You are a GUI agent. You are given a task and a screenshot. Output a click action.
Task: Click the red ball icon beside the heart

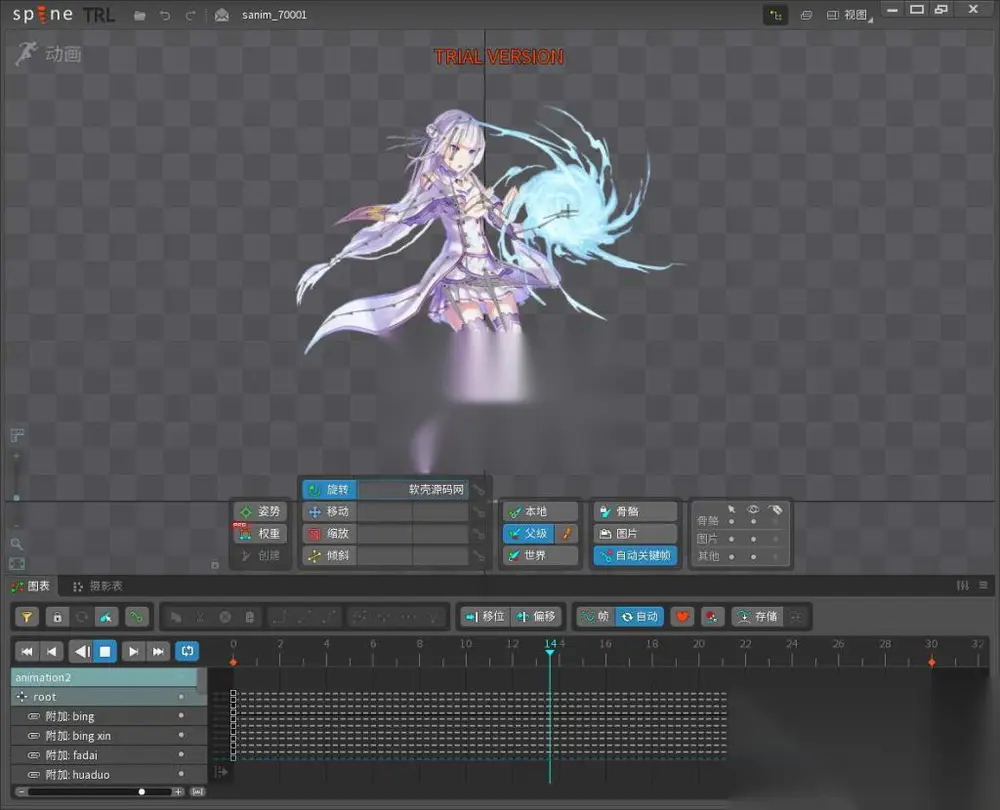712,617
